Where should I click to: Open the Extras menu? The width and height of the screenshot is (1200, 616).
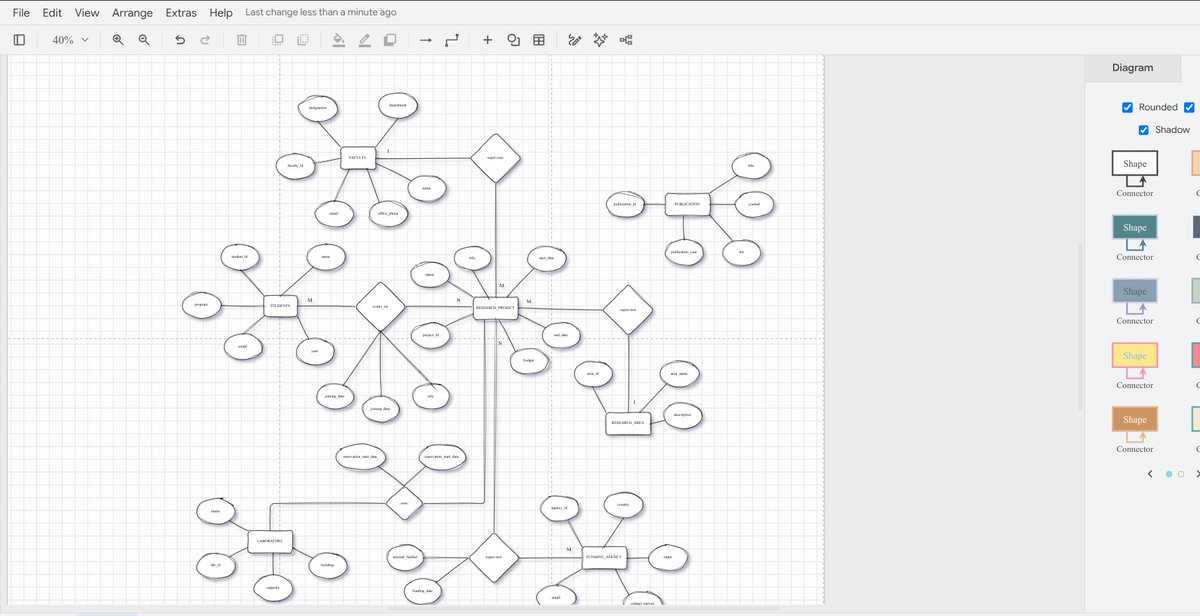(181, 13)
